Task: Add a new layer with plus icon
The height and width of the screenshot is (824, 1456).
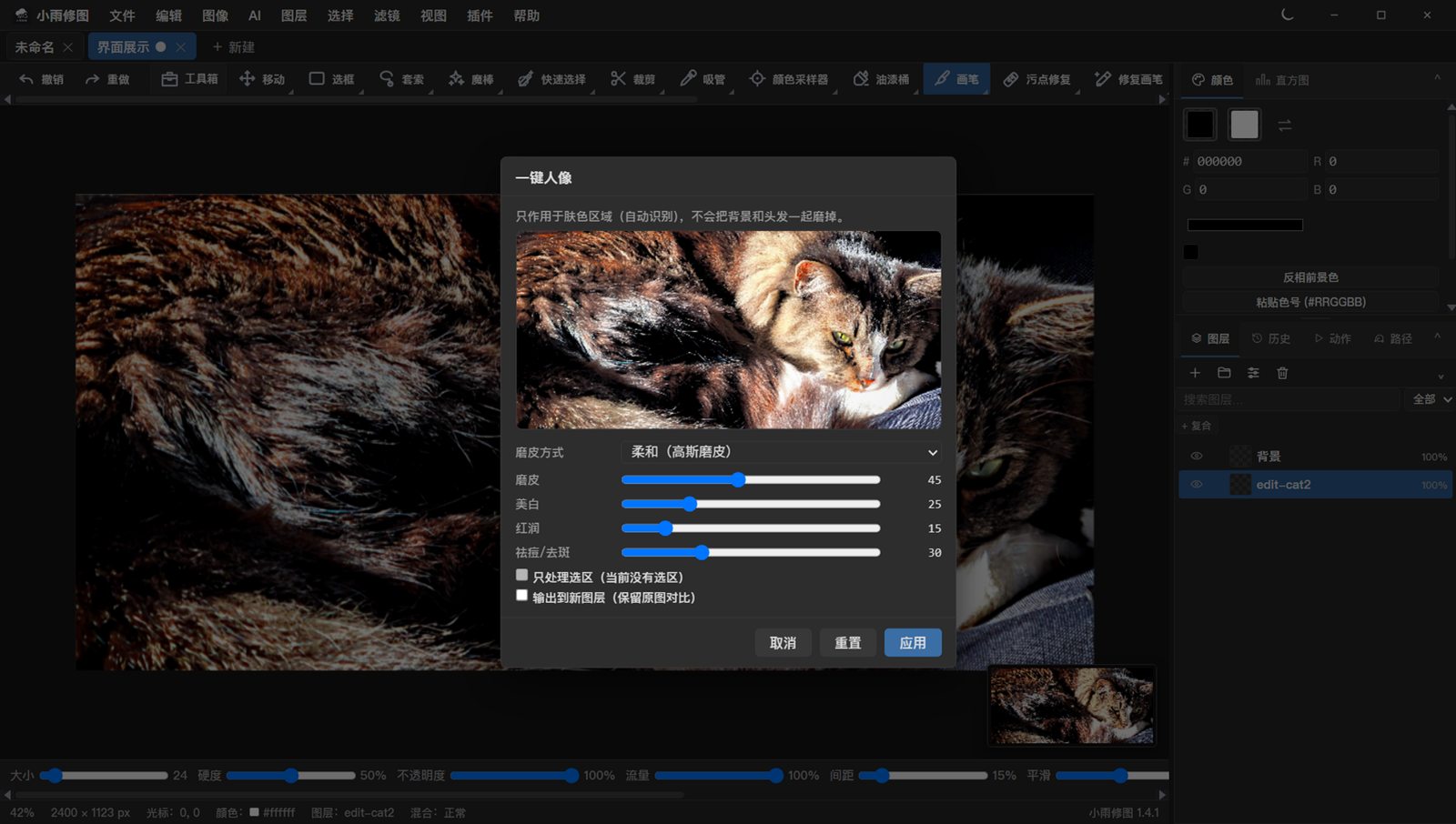Action: (1195, 373)
